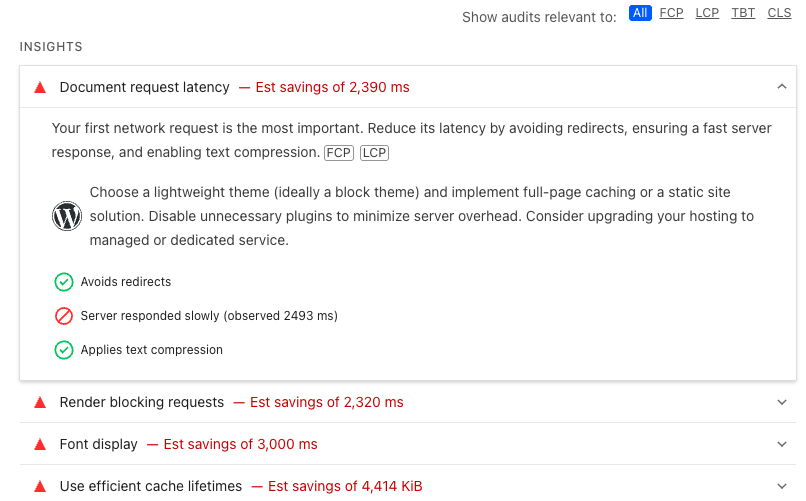
Task: Expand the Render blocking requests chevron
Action: [782, 403]
